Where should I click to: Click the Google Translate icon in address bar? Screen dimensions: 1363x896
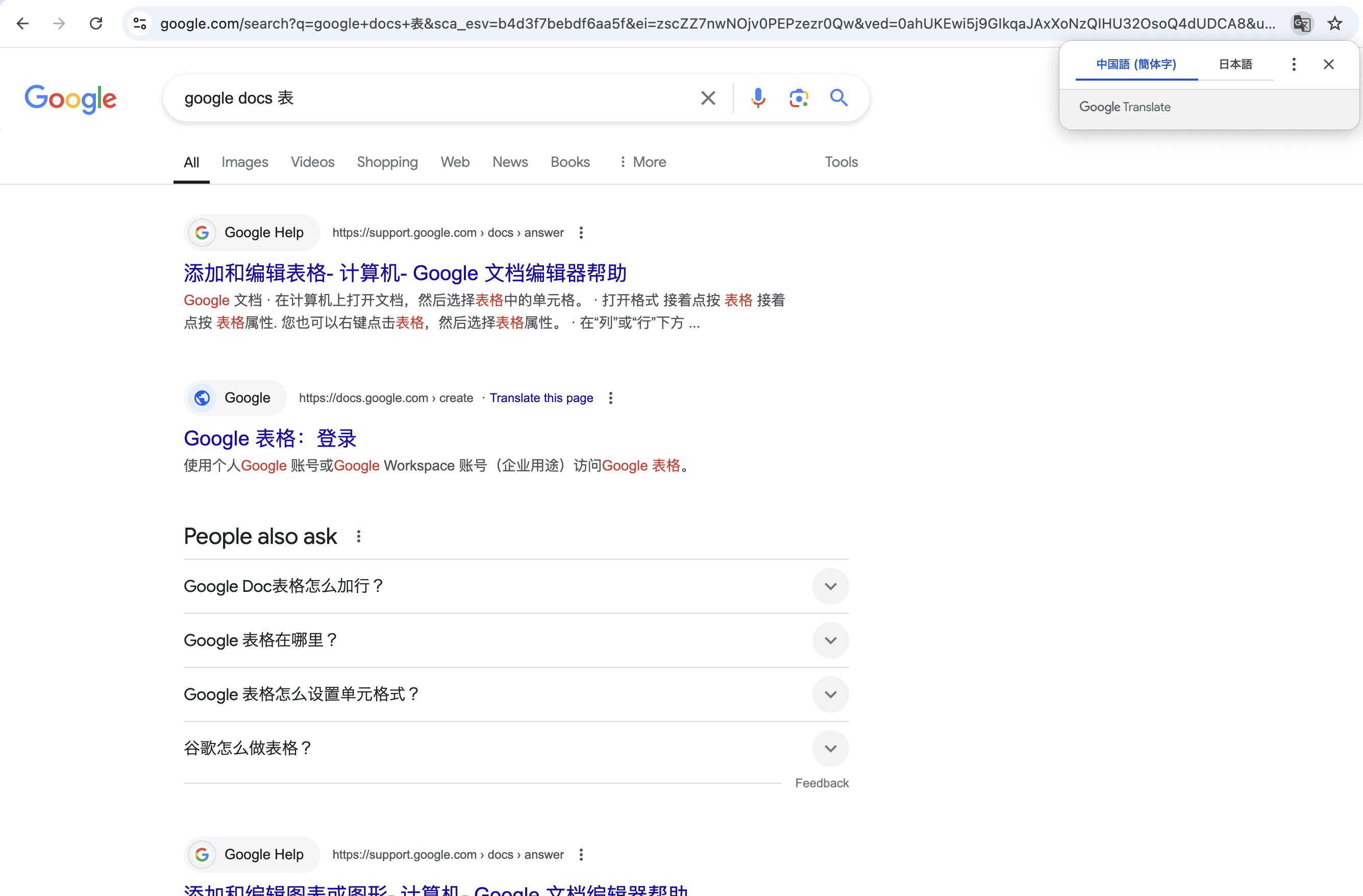[1301, 23]
